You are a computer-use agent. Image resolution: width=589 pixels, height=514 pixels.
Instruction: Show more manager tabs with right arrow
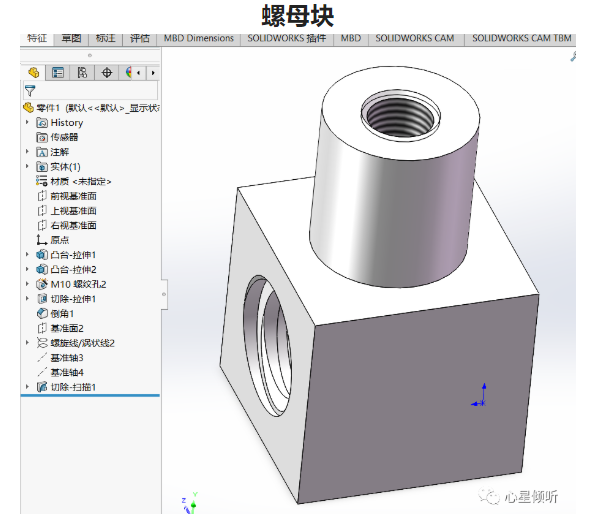coord(153,73)
